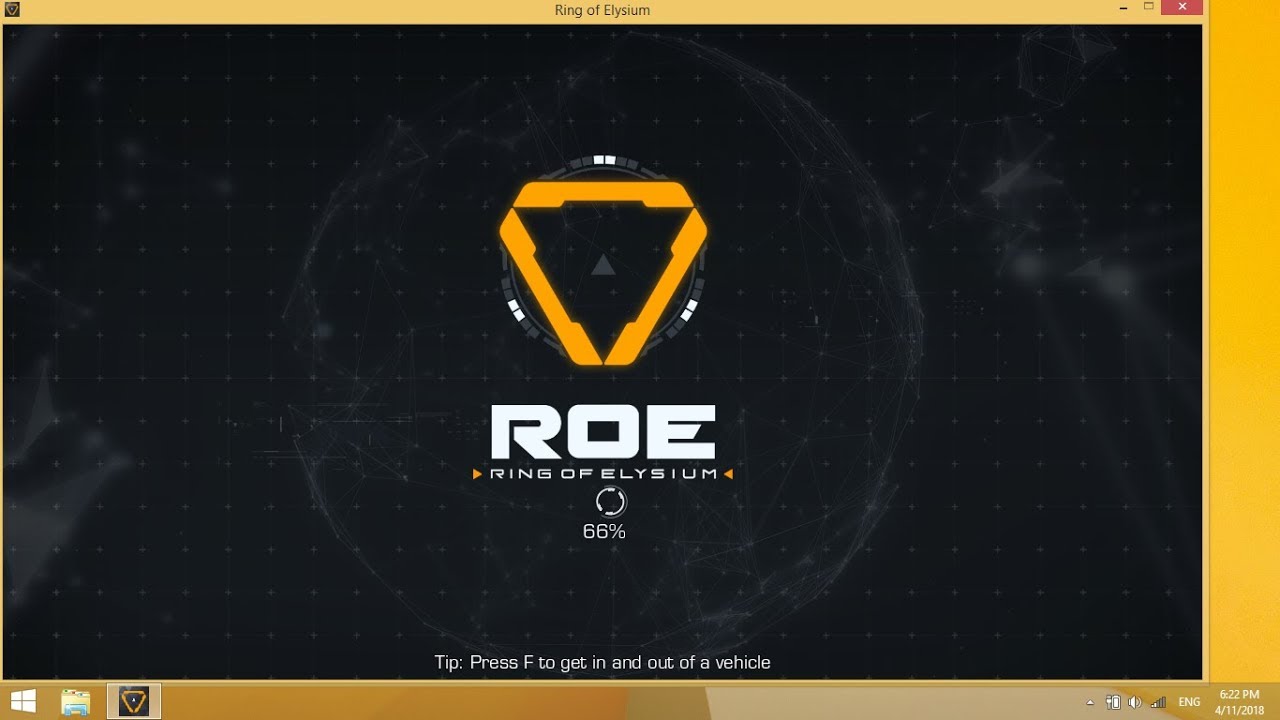Click the Ring of Elysium title bar icon
This screenshot has width=1280, height=720.
pyautogui.click(x=12, y=10)
